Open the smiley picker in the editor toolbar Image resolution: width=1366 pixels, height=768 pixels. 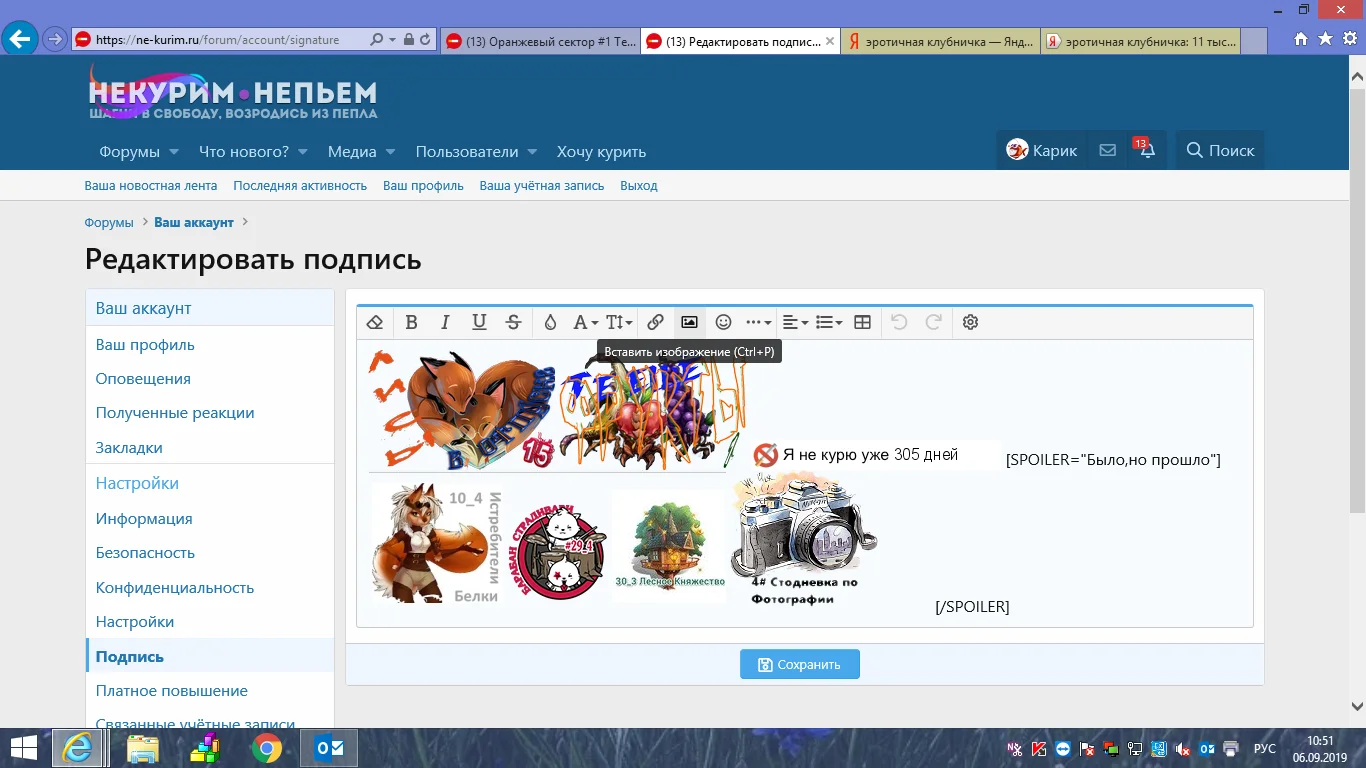click(x=722, y=322)
